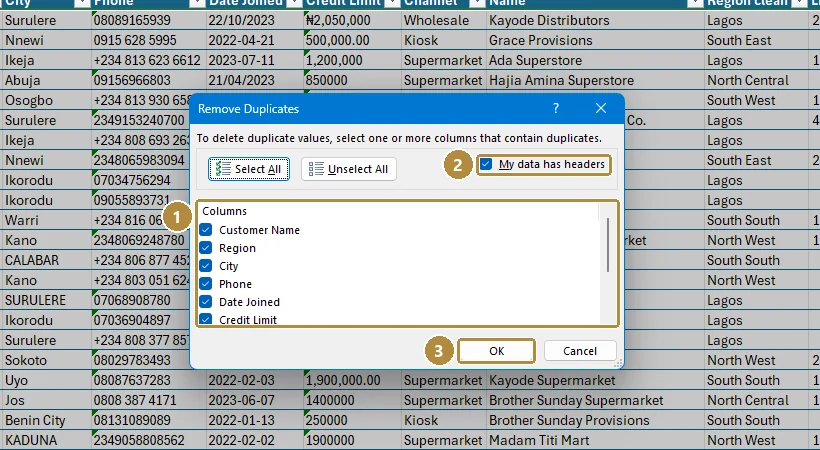Open the Phone column filter dropdown
This screenshot has height=450, width=820.
pyautogui.click(x=197, y=3)
